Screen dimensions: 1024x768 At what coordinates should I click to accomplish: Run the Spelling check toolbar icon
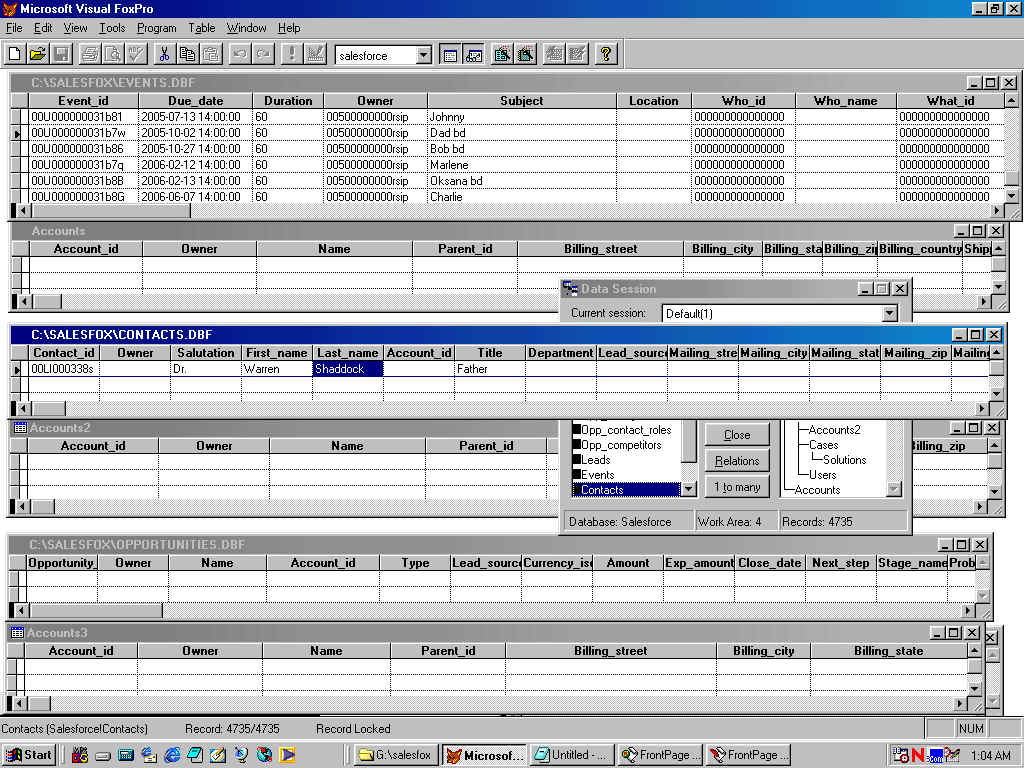click(x=136, y=54)
